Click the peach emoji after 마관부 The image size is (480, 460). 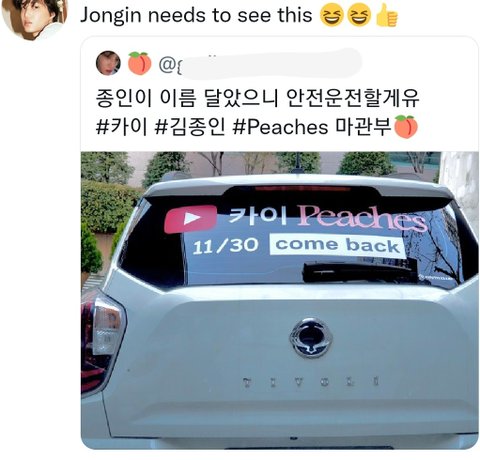pos(406,127)
